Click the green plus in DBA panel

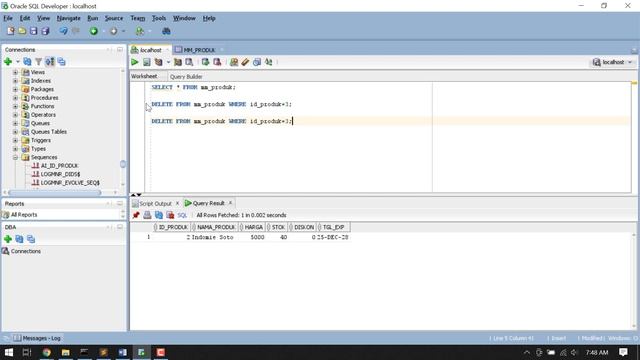pyautogui.click(x=8, y=239)
